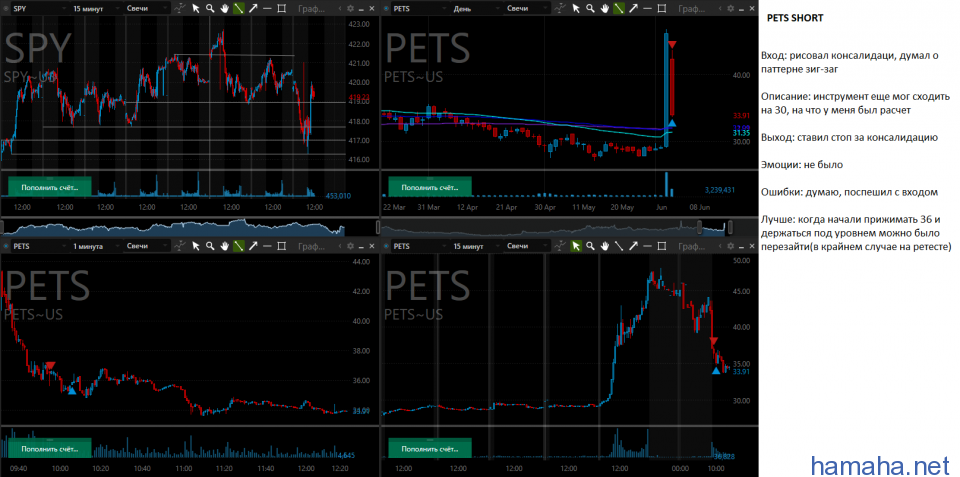Grab left handle of SPY range navigator
This screenshot has width=960, height=477.
(2, 227)
